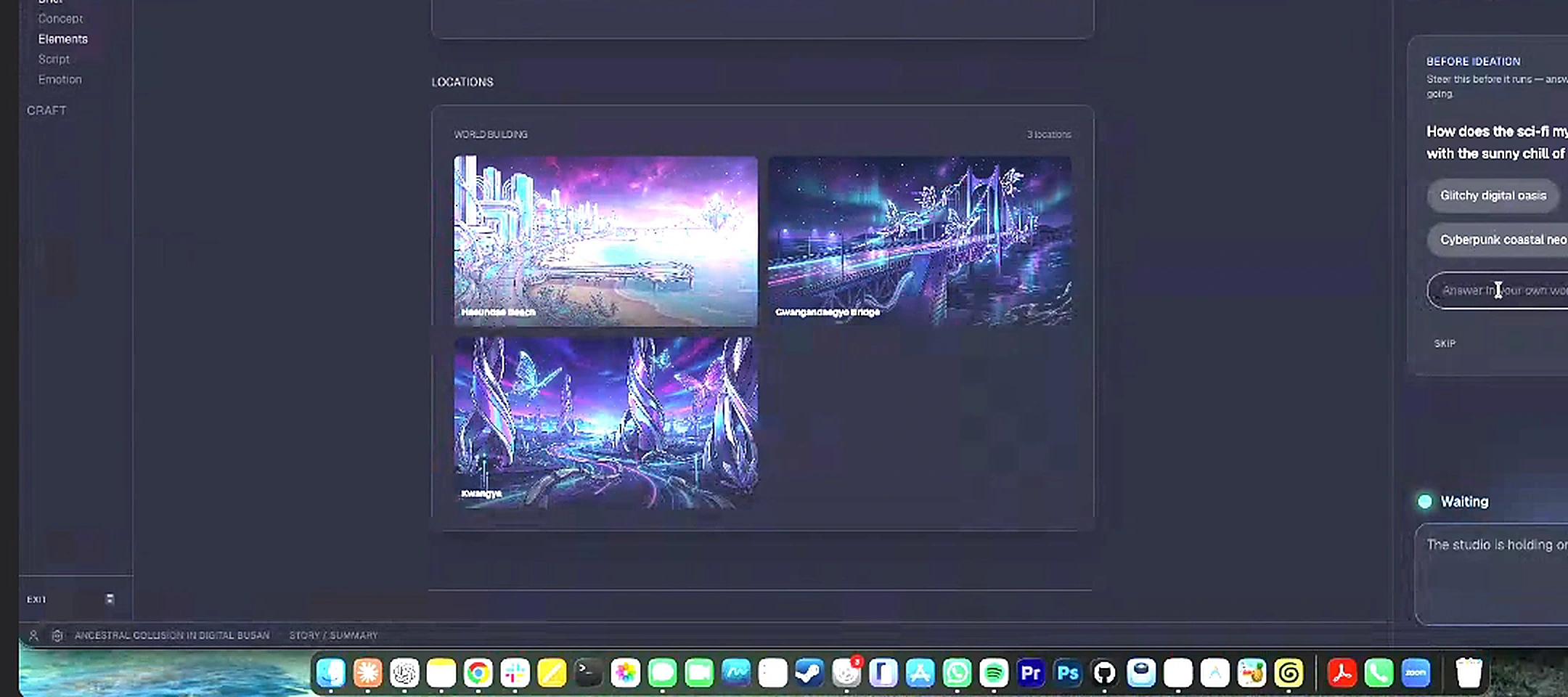Click SKIP under the question

pyautogui.click(x=1445, y=343)
